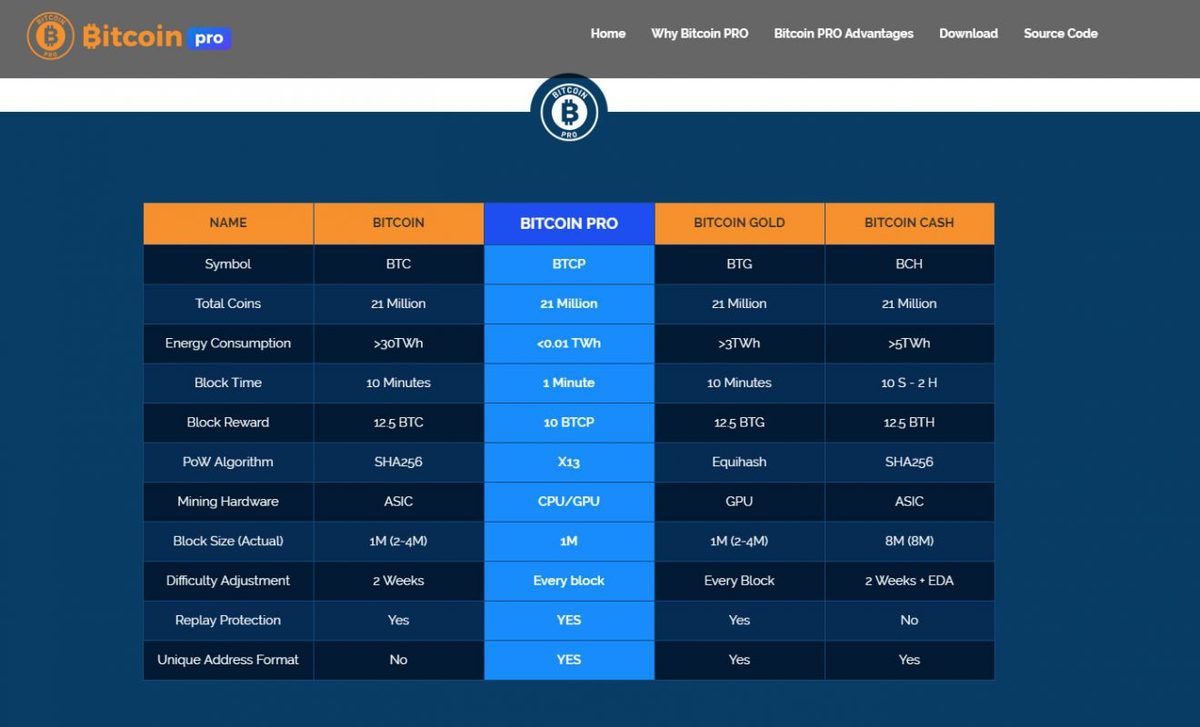Select the Symbol row label

(228, 264)
